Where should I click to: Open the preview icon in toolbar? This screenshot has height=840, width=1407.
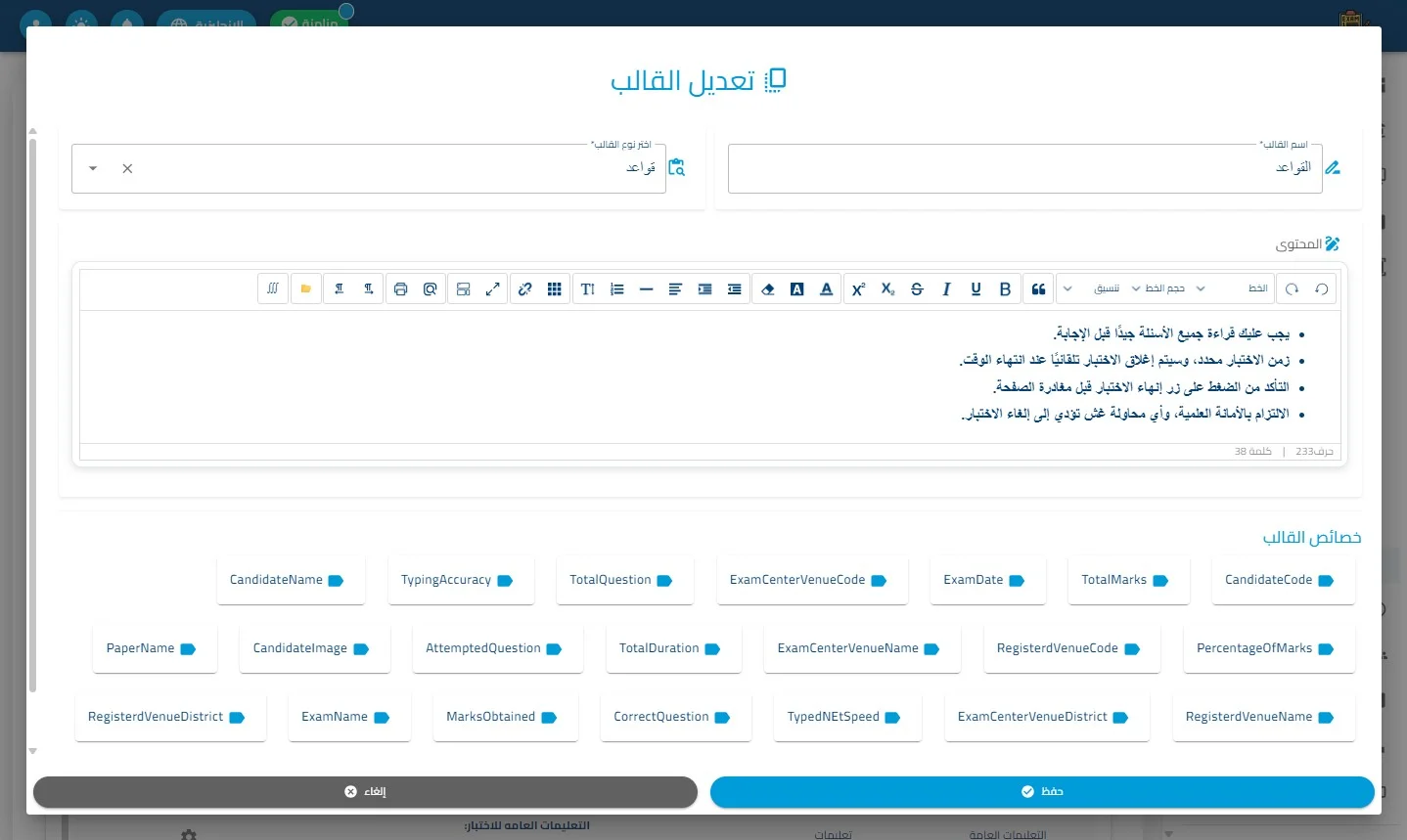(430, 289)
